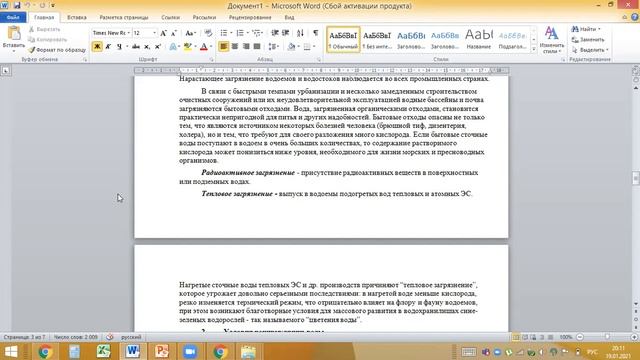The image size is (640, 360).
Task: Click the Borders icon
Action: 307,47
